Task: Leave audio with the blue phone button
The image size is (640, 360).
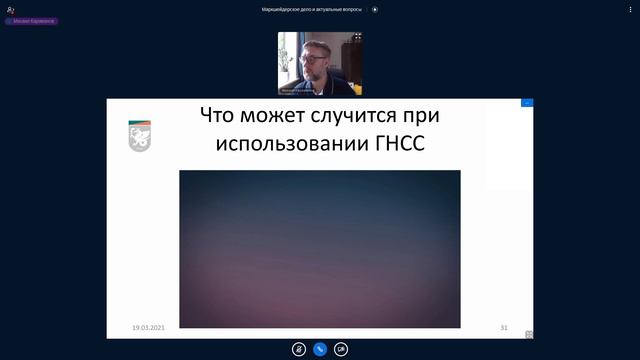Action: coord(320,349)
